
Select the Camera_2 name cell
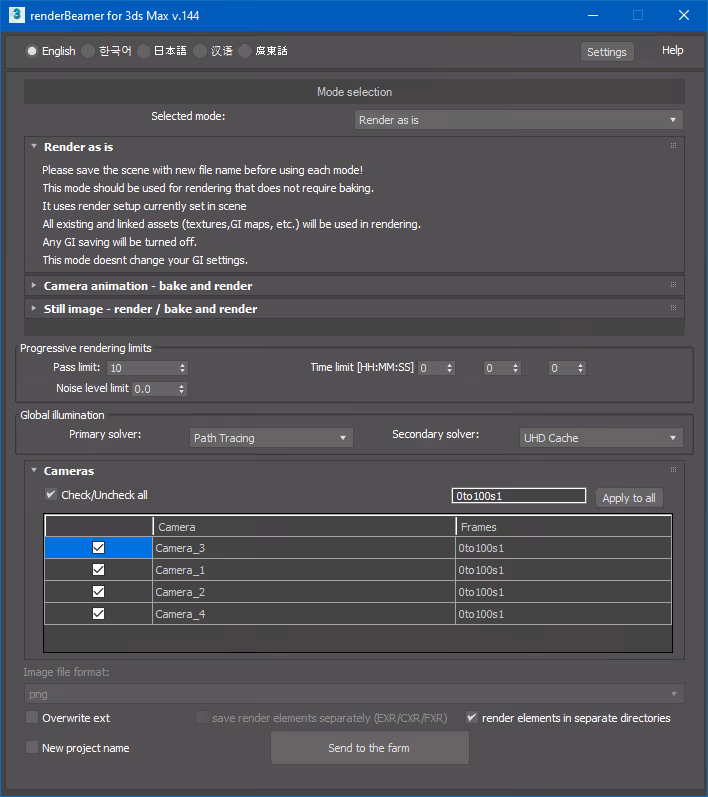click(304, 592)
